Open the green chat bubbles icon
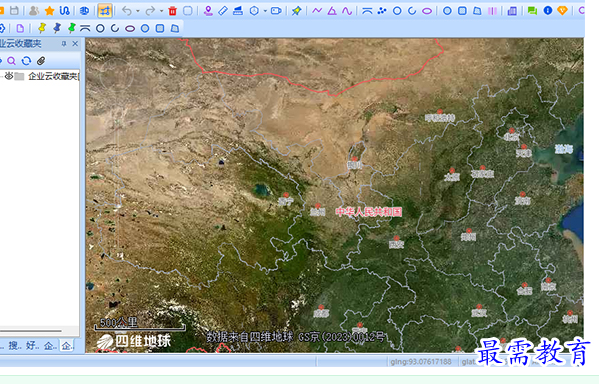This screenshot has width=599, height=384. [x=532, y=11]
